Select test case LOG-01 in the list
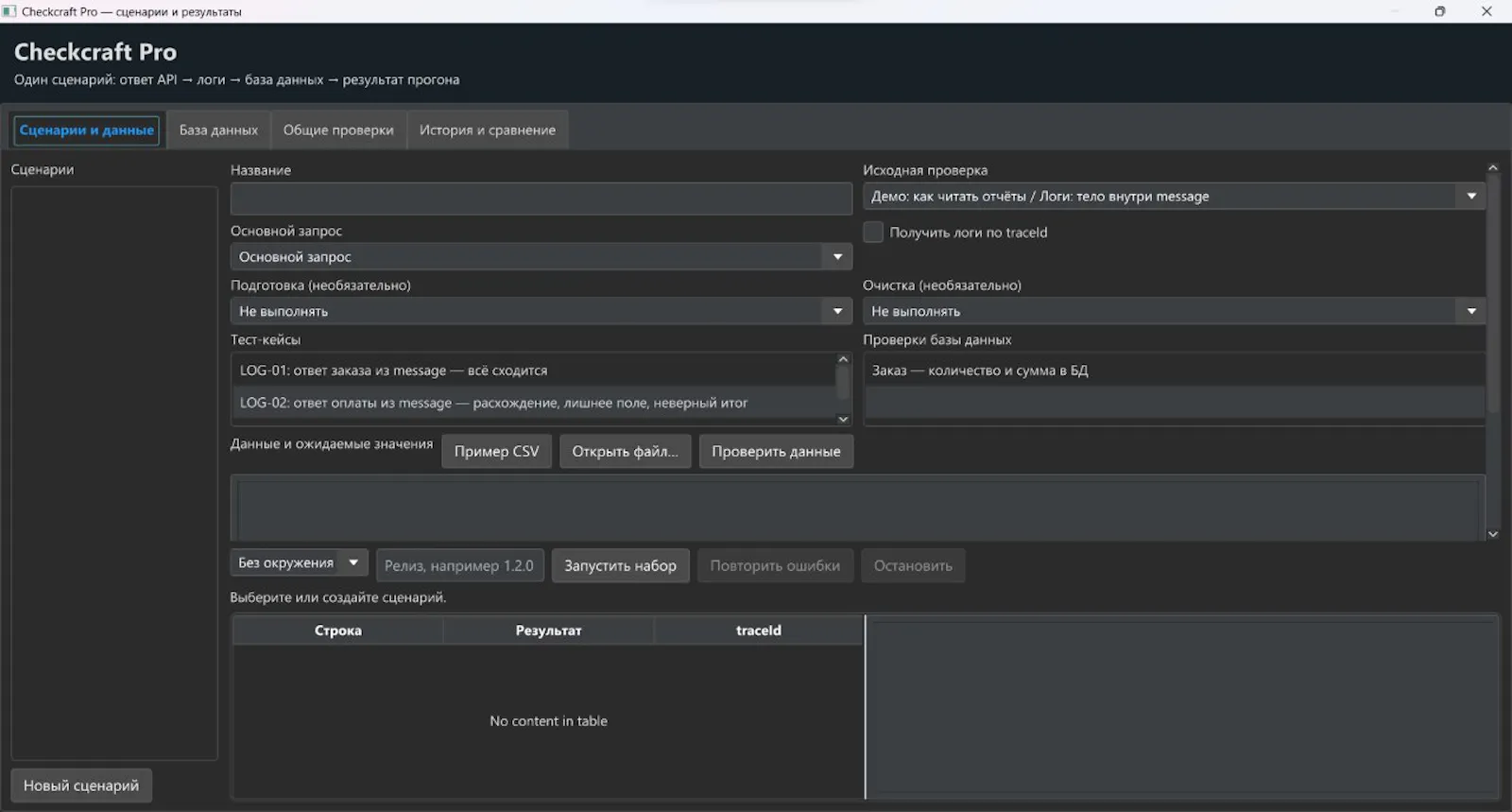Image resolution: width=1512 pixels, height=812 pixels. click(x=534, y=371)
